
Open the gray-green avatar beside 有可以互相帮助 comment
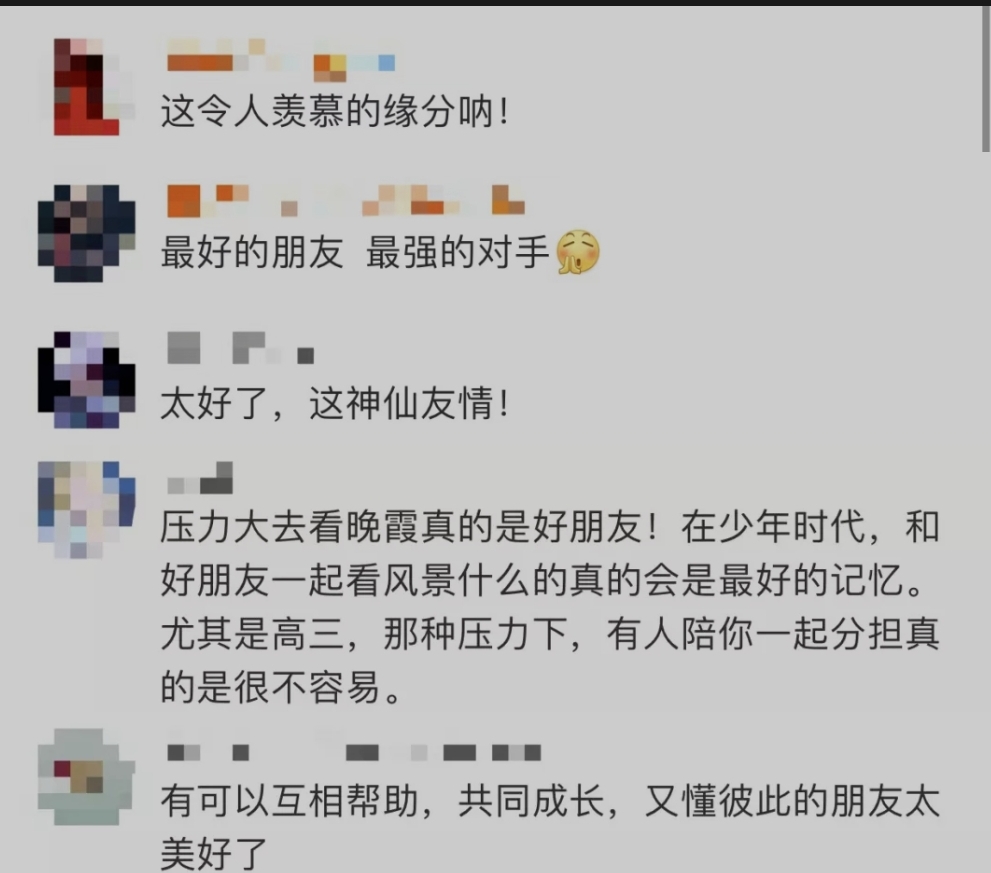(87, 777)
